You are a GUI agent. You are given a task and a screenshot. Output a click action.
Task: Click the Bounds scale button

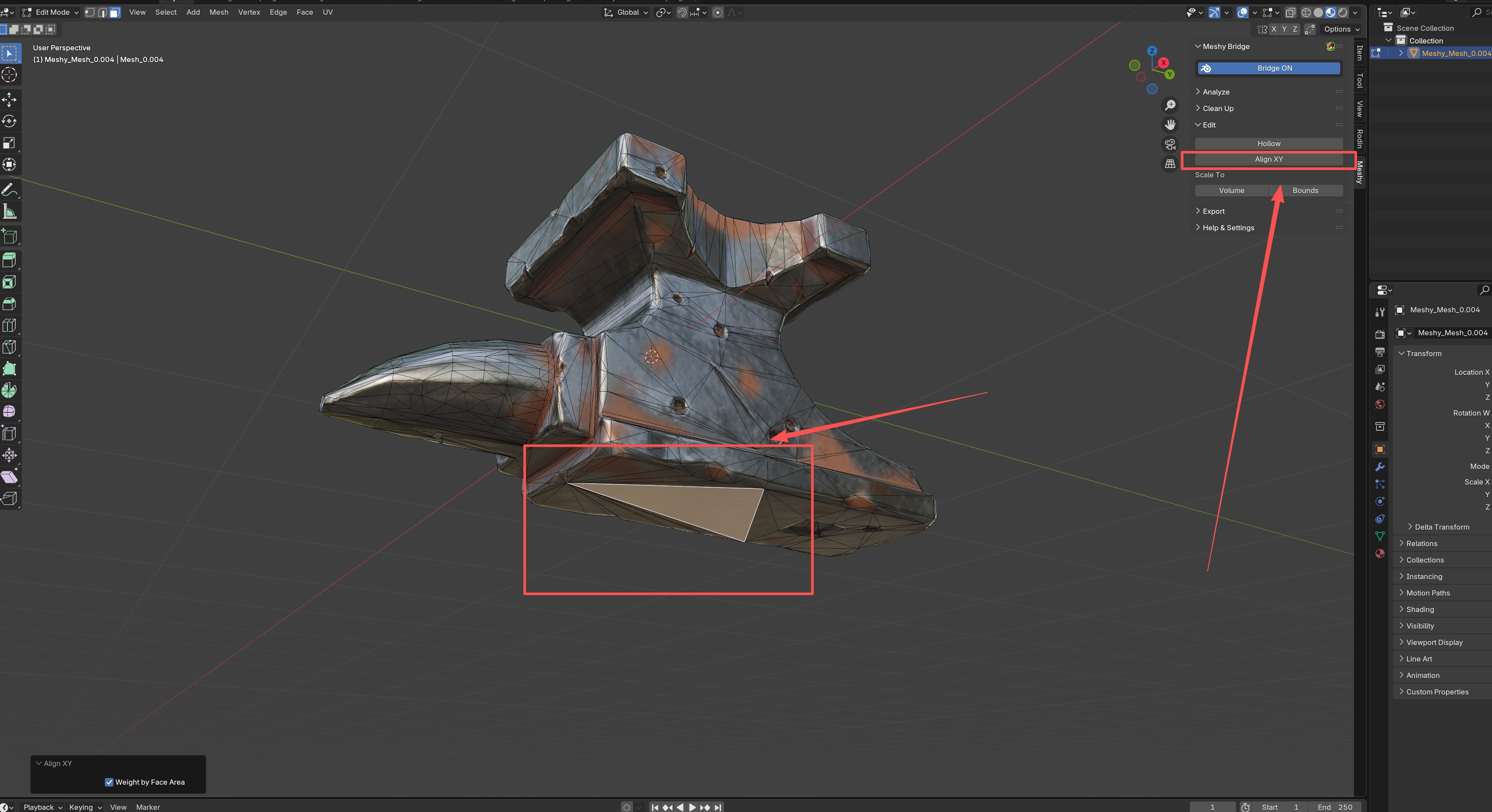pos(1305,190)
